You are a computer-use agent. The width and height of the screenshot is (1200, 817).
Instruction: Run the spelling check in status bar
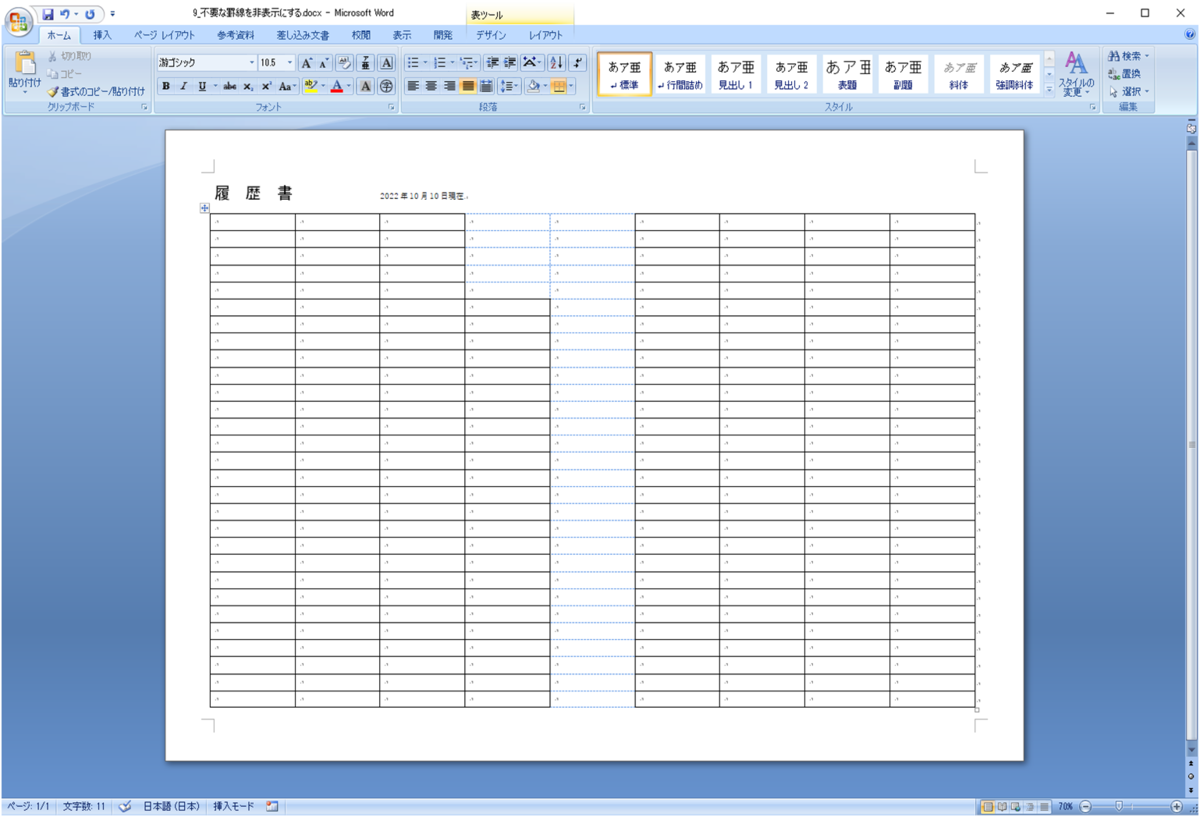[126, 806]
